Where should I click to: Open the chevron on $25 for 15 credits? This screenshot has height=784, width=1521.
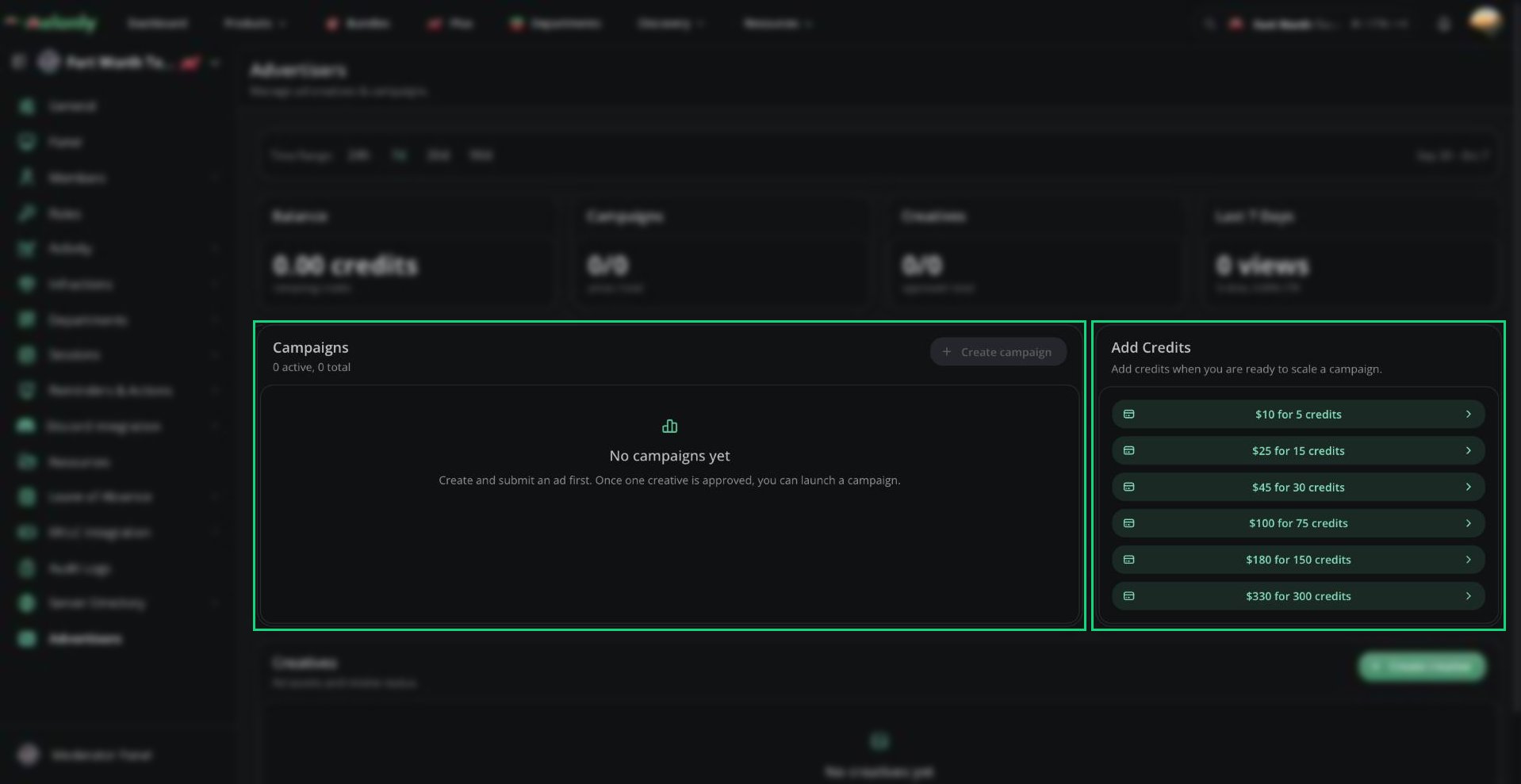click(x=1469, y=451)
